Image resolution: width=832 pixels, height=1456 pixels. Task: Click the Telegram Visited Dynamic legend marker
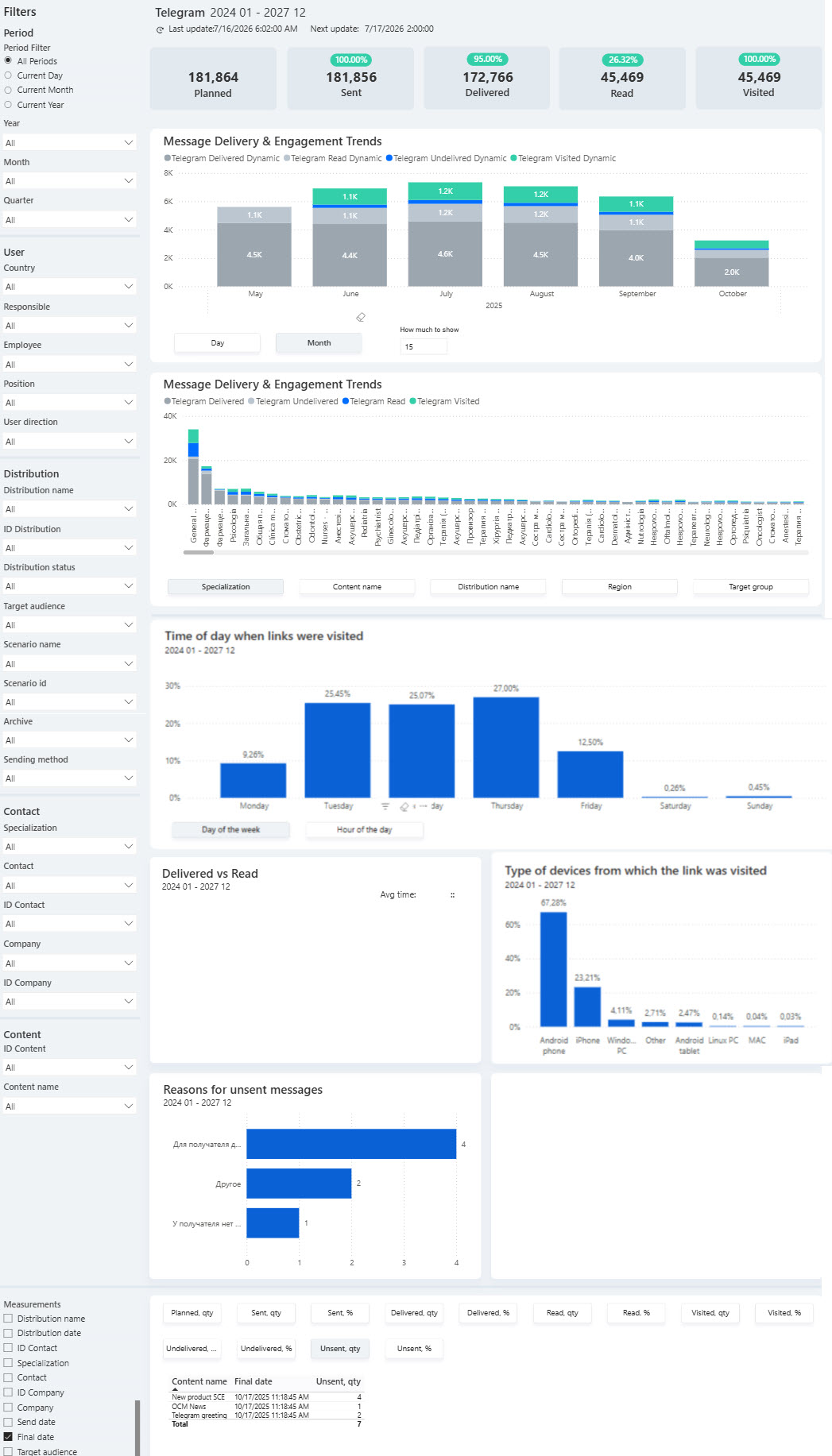coord(513,158)
